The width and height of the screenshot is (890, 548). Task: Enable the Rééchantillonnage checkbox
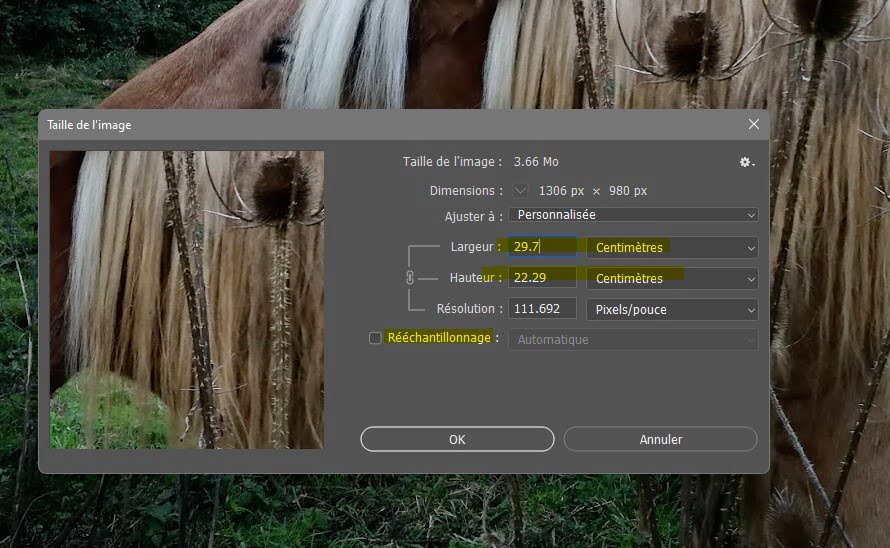(x=375, y=338)
